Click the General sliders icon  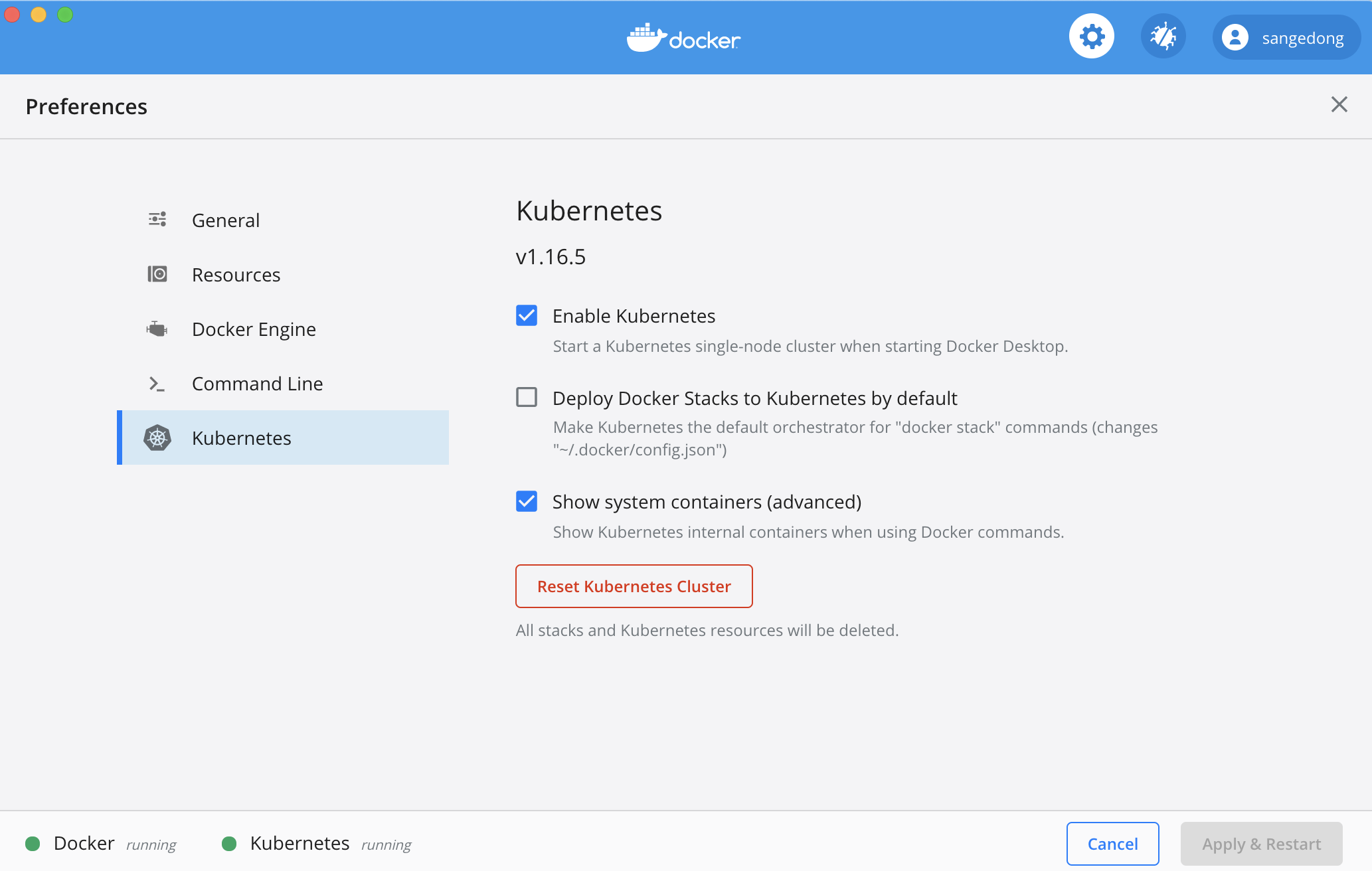[x=157, y=220]
